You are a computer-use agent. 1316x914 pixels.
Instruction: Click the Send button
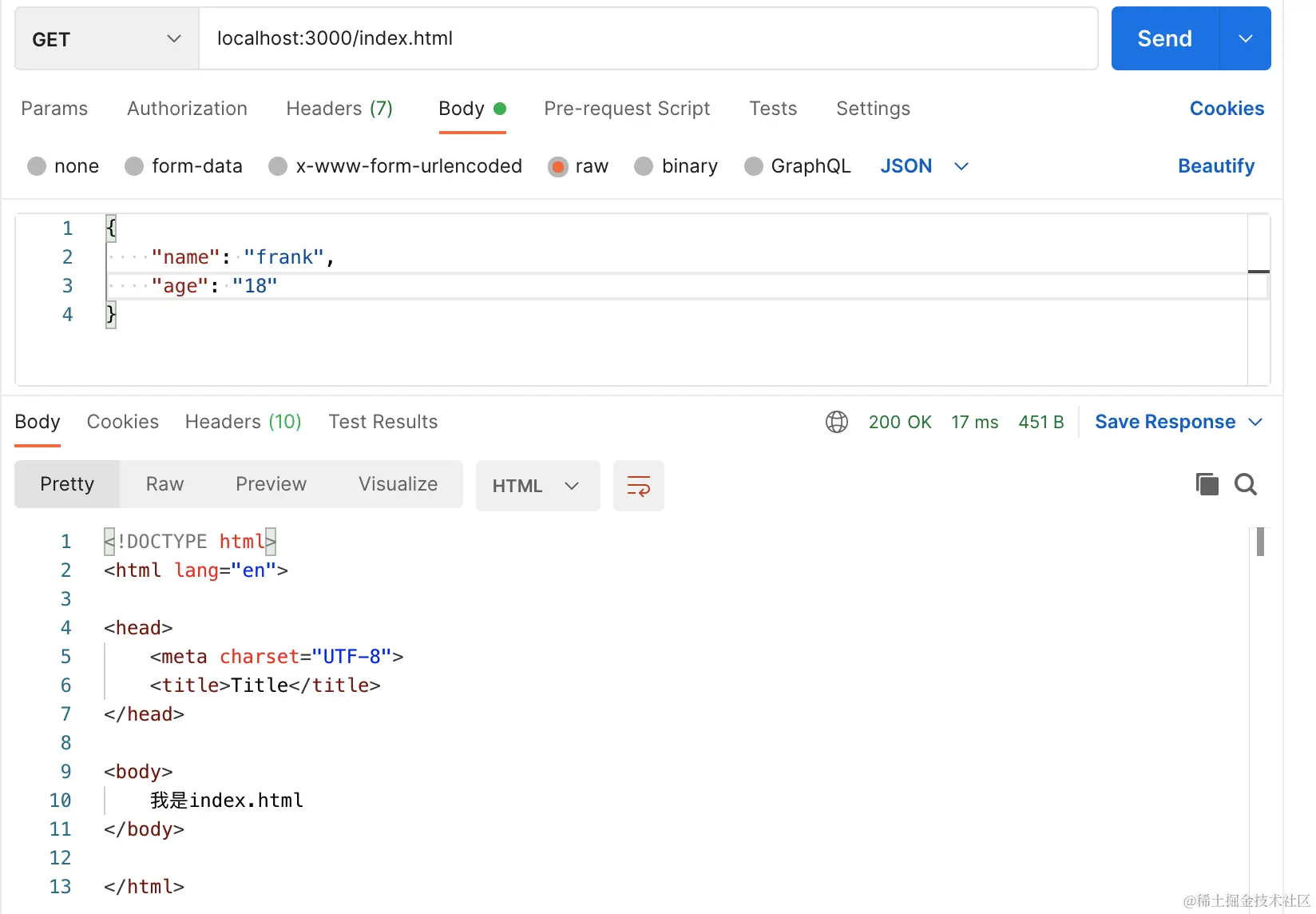(x=1165, y=38)
